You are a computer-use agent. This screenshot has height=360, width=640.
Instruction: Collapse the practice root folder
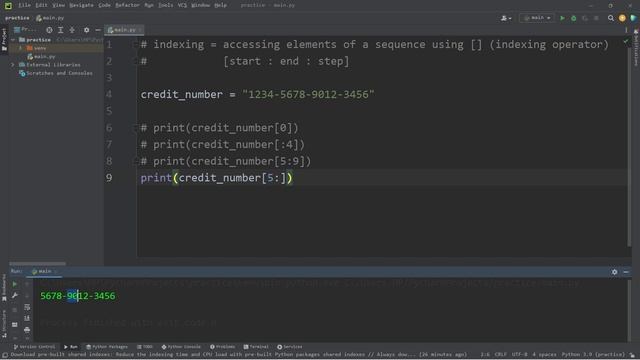[x=13, y=40]
